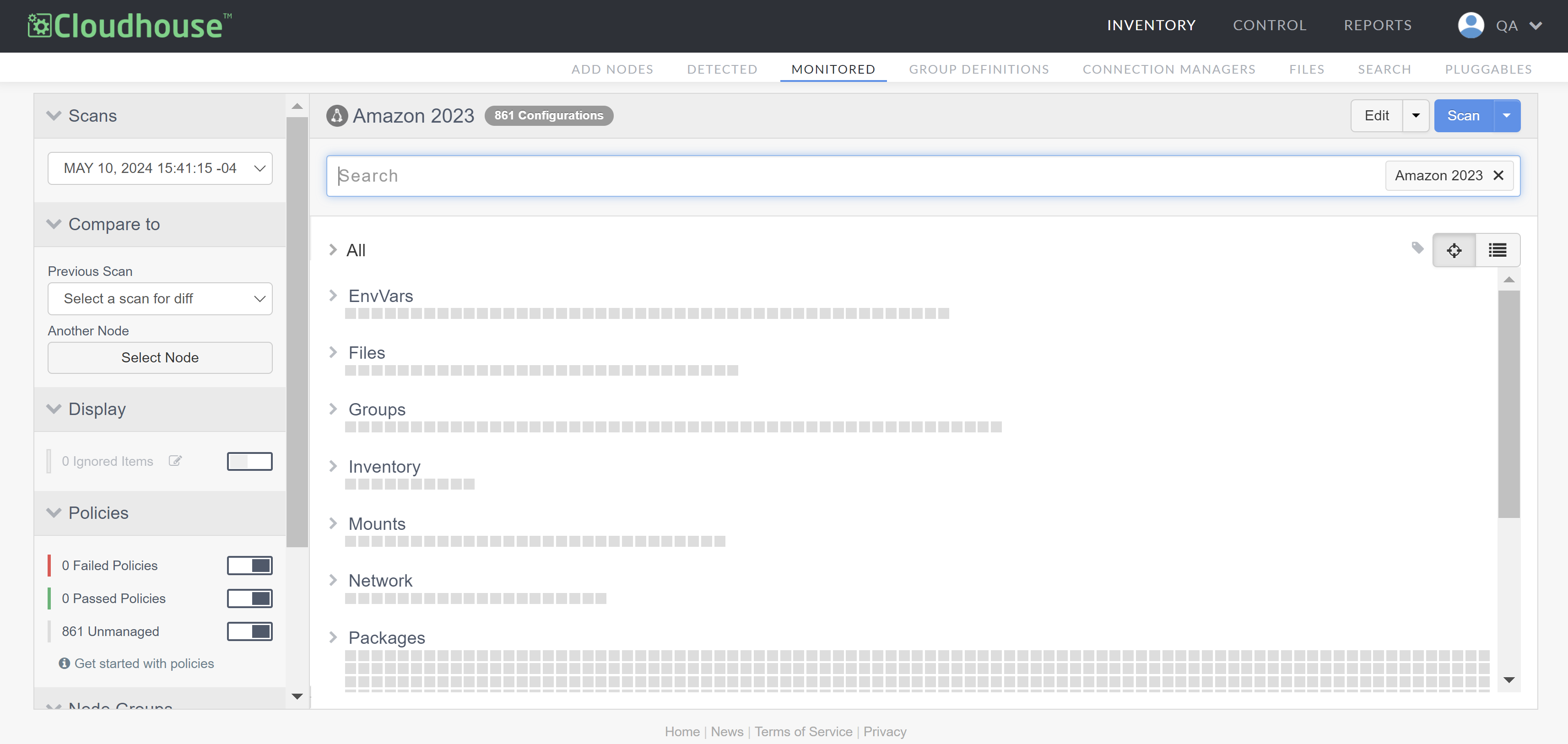
Task: Click the blue Scan button
Action: [1463, 116]
